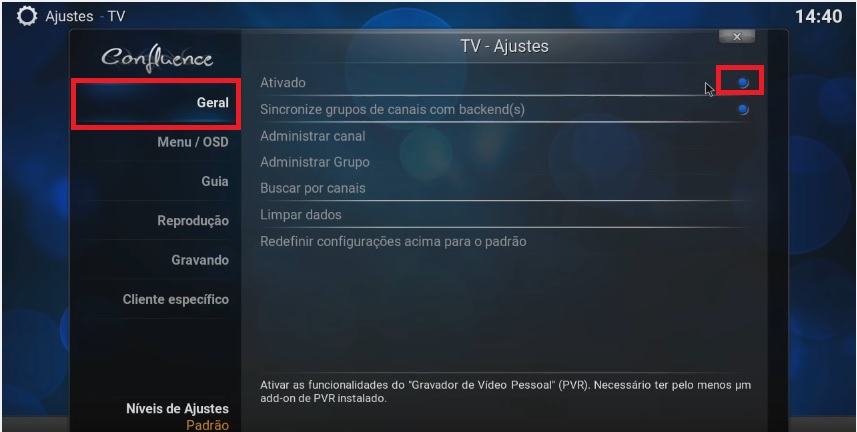Click Limpar dados option
857x432 pixels.
[505, 215]
